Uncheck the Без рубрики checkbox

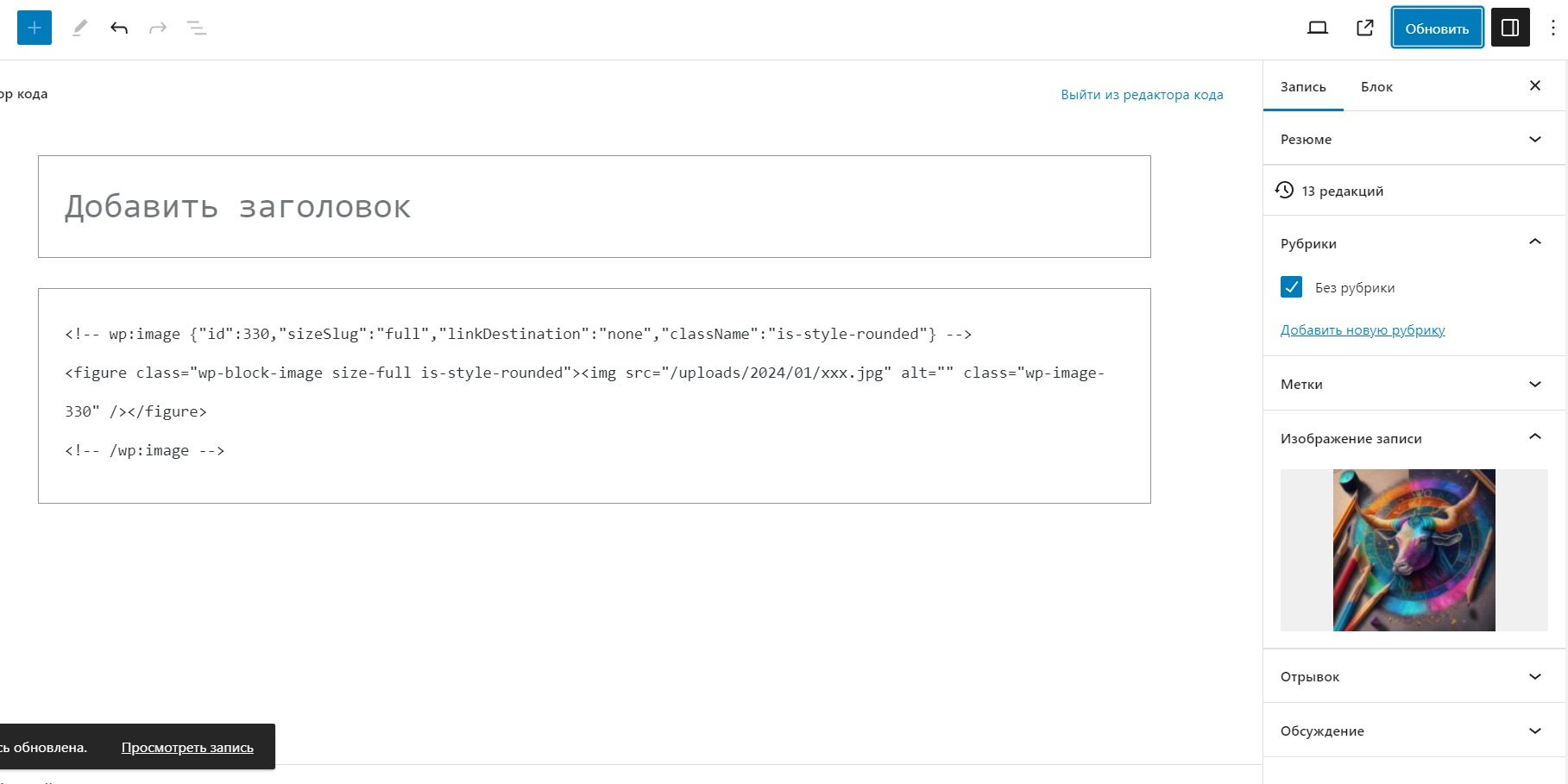click(x=1291, y=287)
